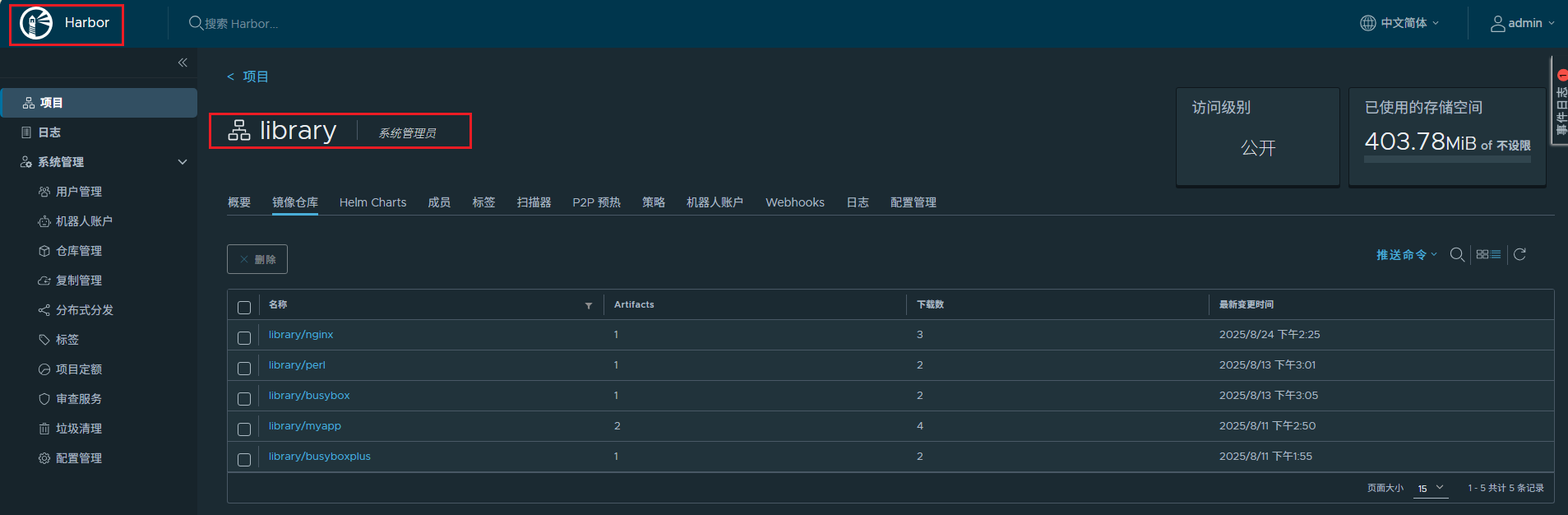Check the library/busyboxplus row checkbox
This screenshot has width=1568, height=515.
[244, 460]
